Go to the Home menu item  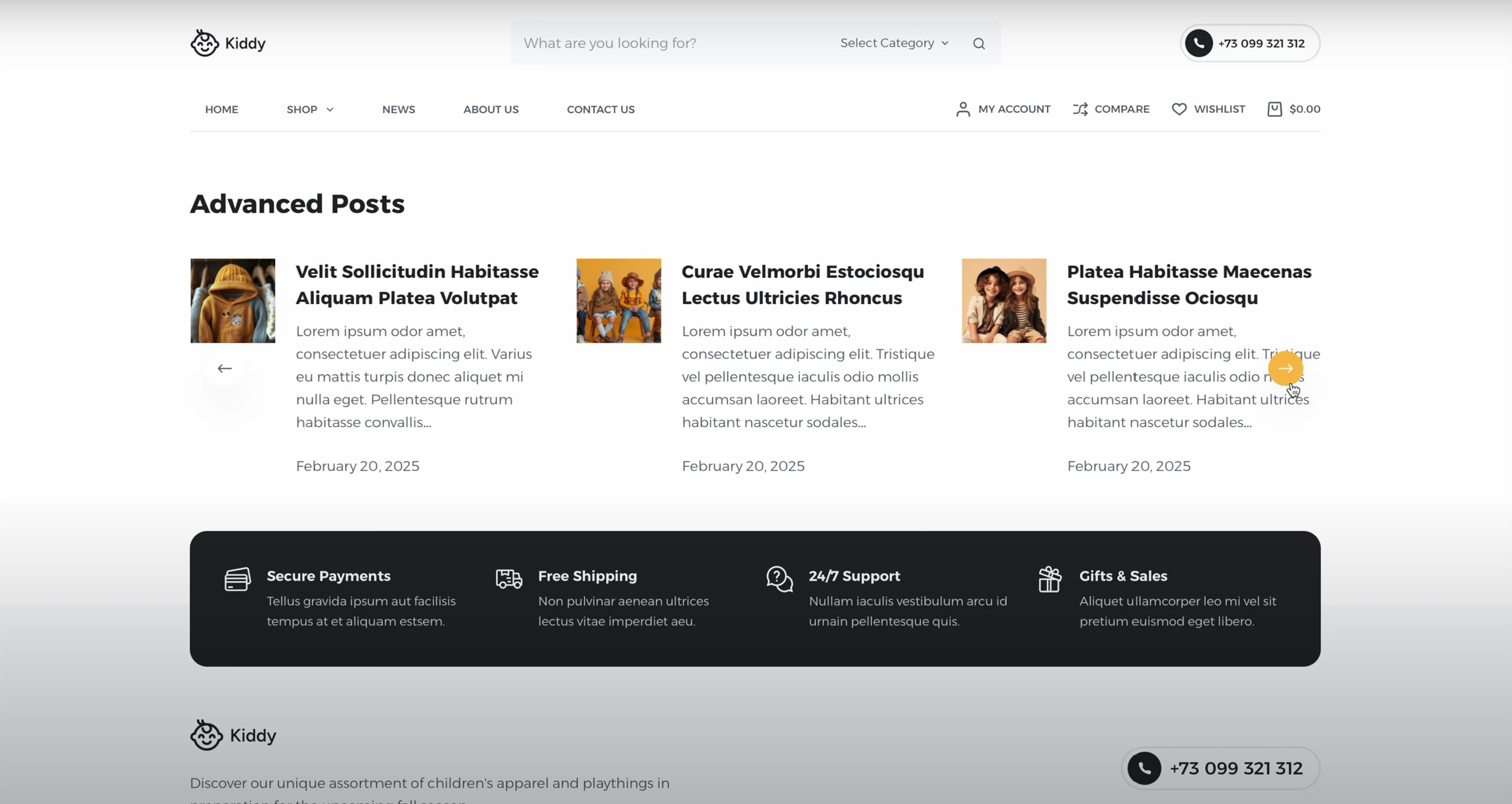click(221, 110)
